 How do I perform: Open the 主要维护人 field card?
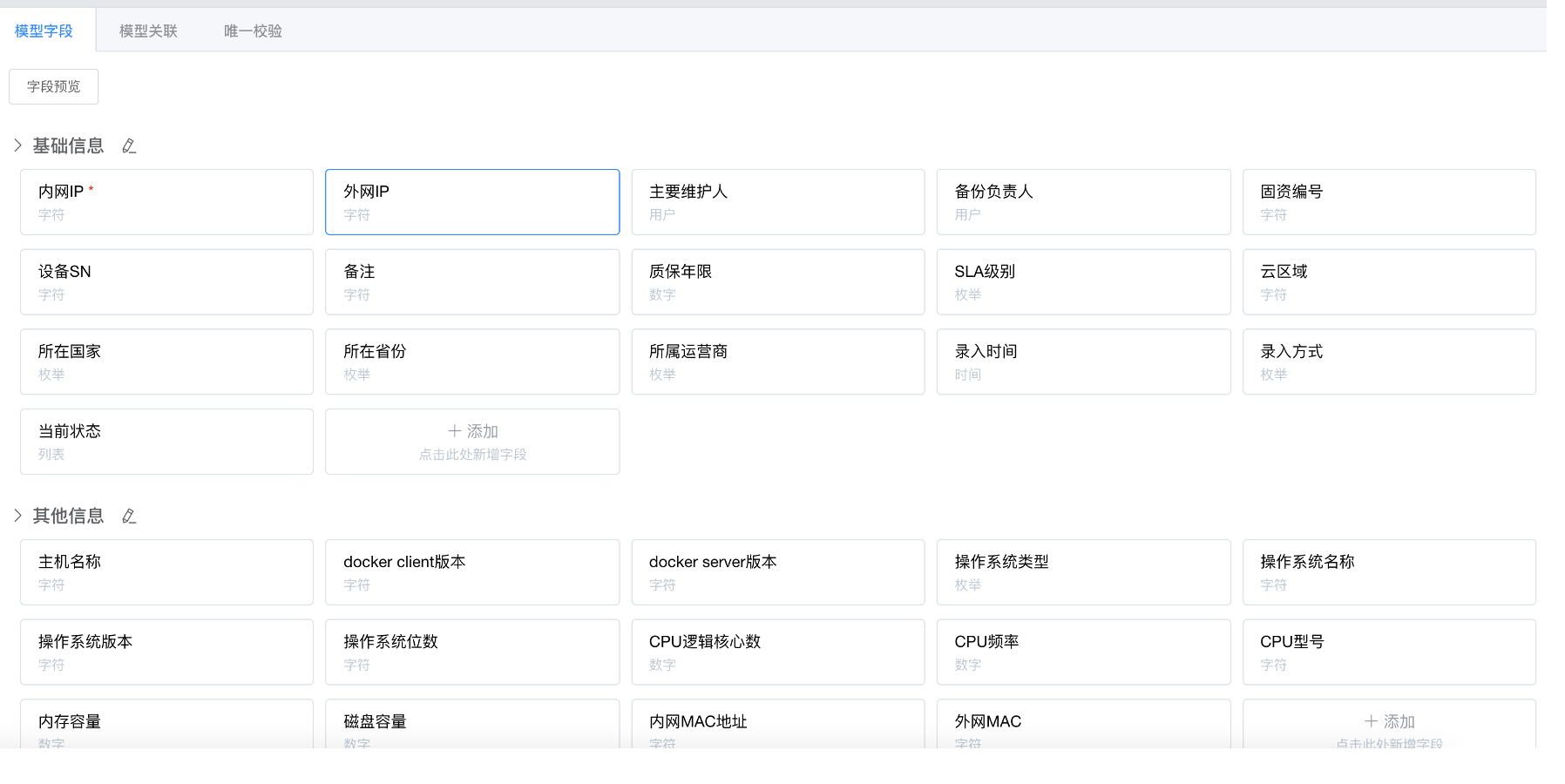pos(778,202)
